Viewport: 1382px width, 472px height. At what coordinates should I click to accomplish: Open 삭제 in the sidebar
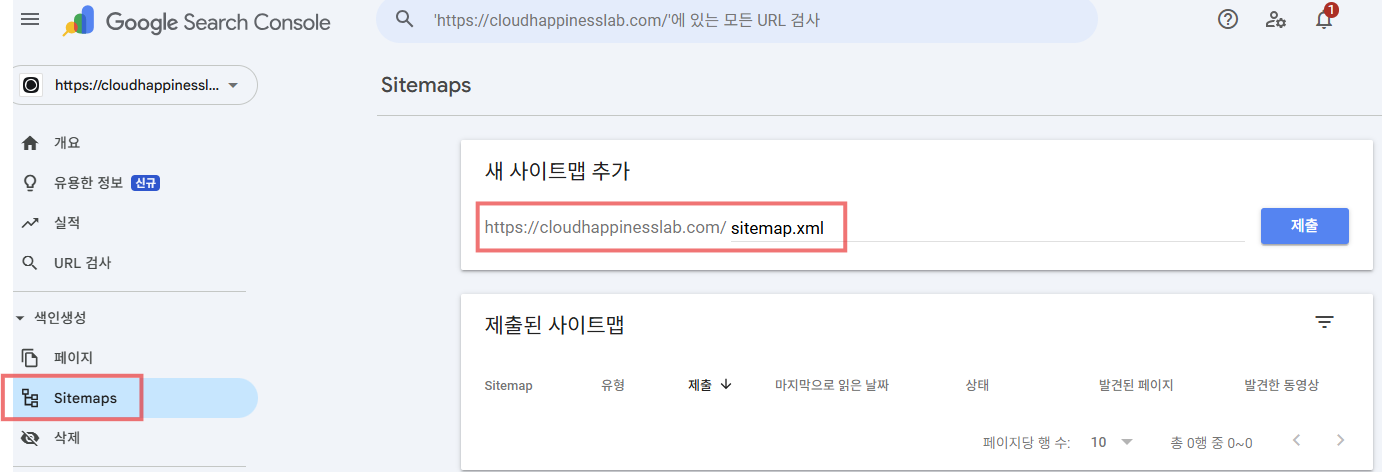click(66, 438)
